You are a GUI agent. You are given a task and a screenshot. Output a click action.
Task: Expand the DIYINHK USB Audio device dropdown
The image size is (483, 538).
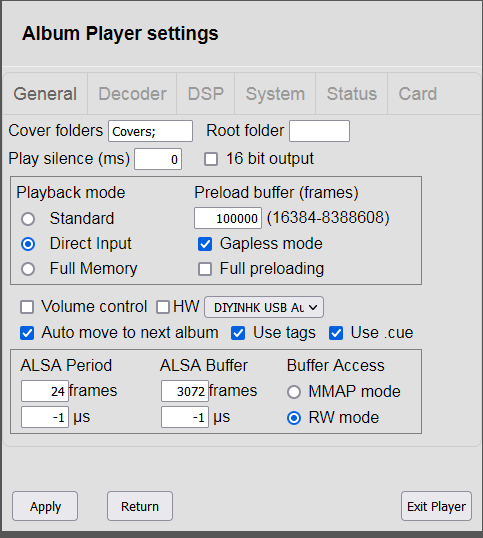tap(264, 307)
